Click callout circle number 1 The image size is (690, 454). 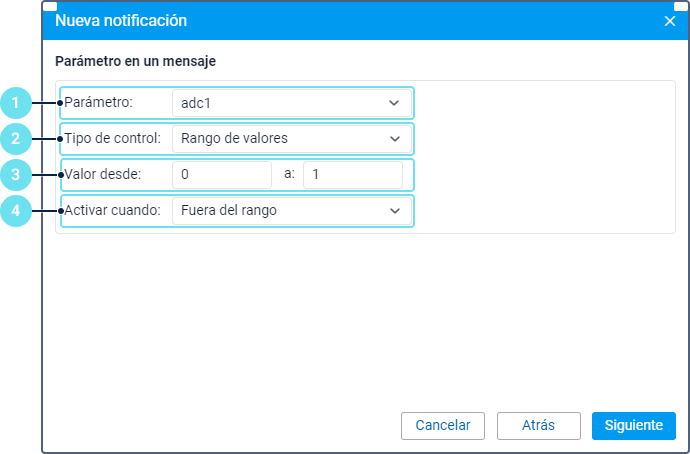[16, 103]
